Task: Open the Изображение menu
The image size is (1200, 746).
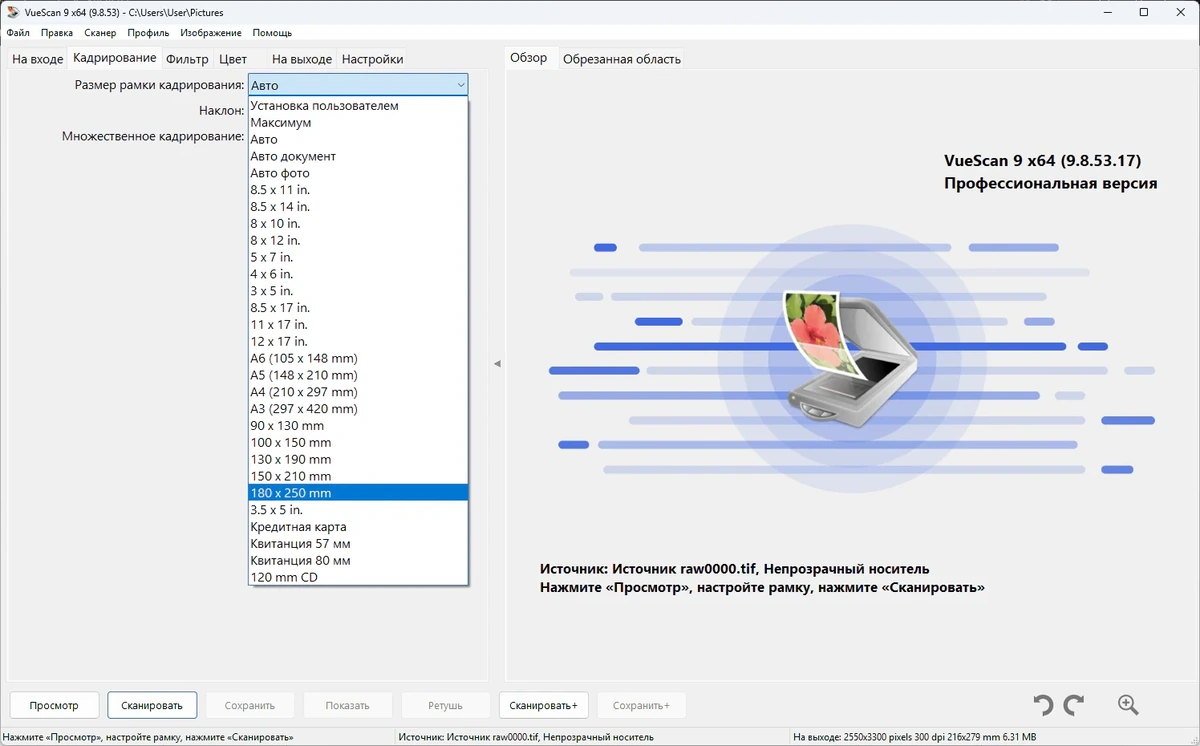Action: 211,33
